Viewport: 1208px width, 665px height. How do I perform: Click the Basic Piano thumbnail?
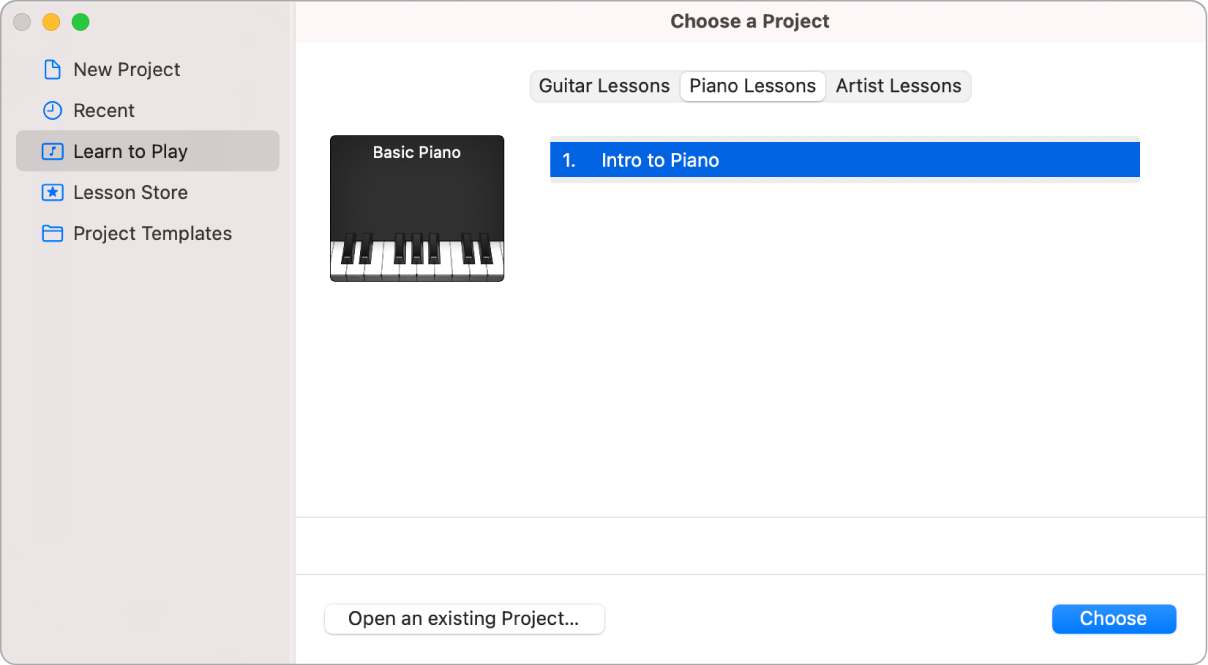tap(416, 208)
